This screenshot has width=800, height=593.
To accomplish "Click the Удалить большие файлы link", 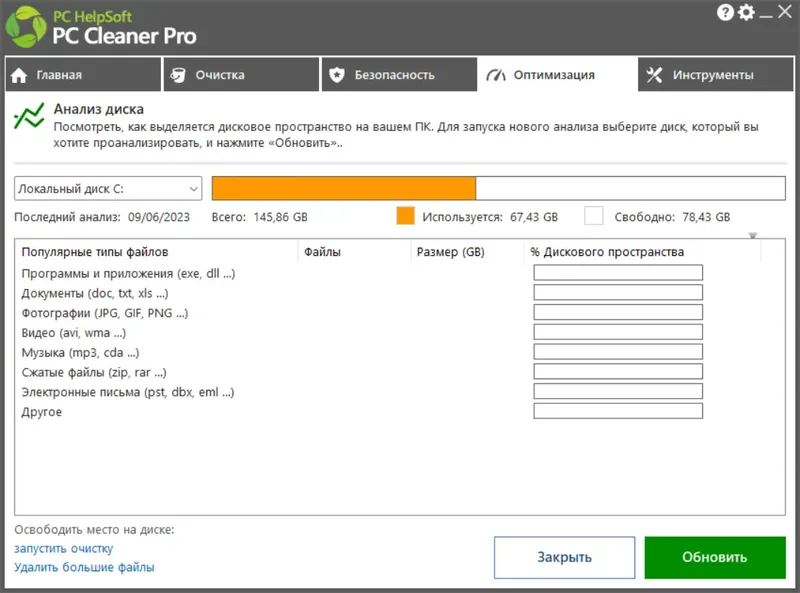I will 84,567.
